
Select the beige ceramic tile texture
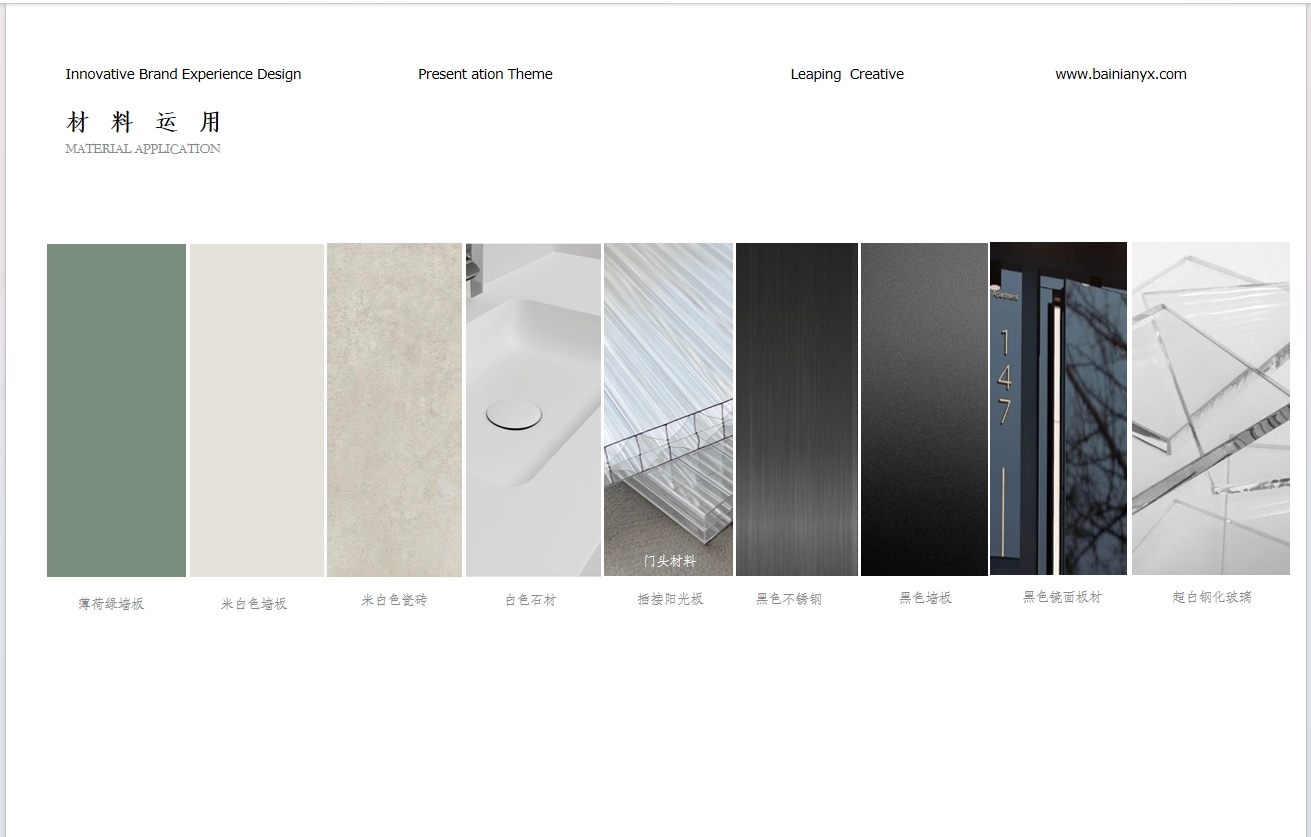[394, 410]
